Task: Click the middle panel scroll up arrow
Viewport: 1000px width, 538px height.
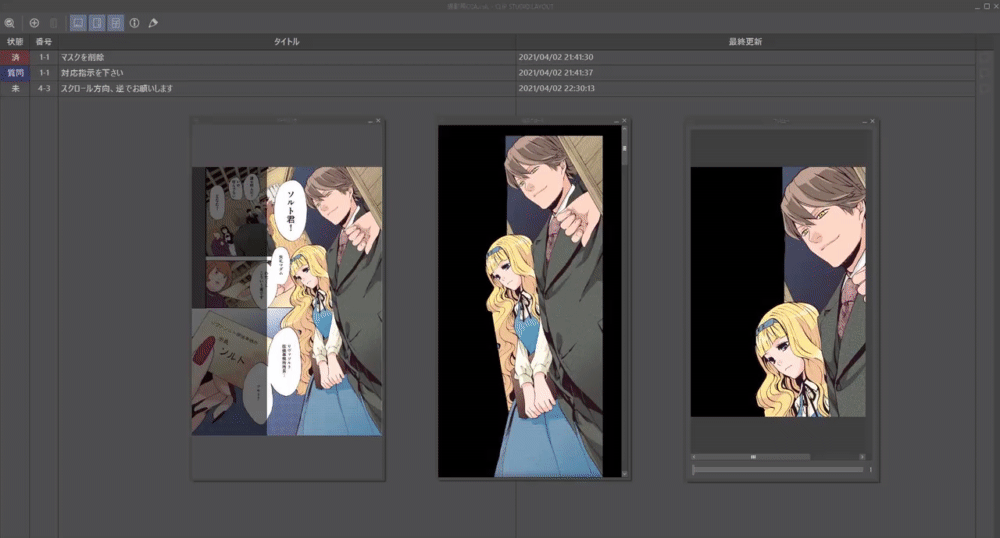Action: [624, 129]
